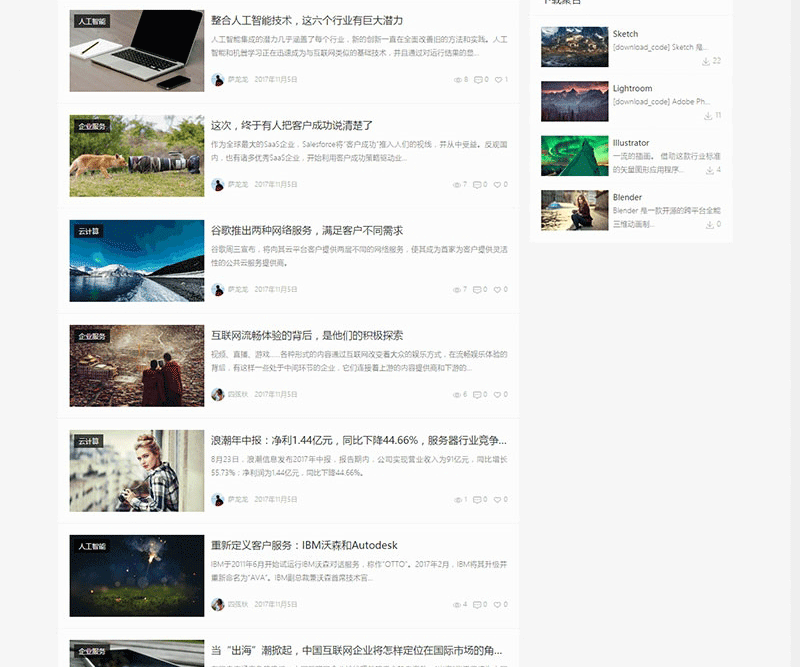
Task: Open comments icon of 把客户成功说清楚了 article
Action: coord(477,185)
